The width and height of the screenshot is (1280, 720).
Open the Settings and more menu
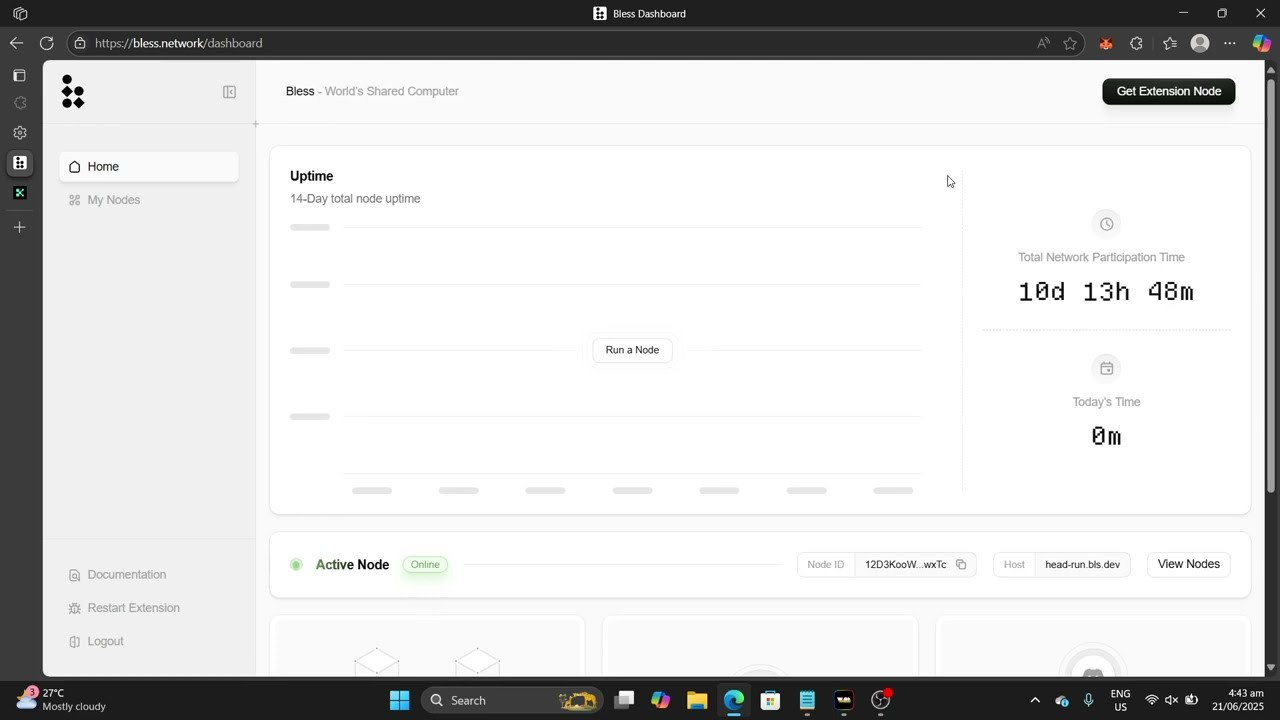1230,43
